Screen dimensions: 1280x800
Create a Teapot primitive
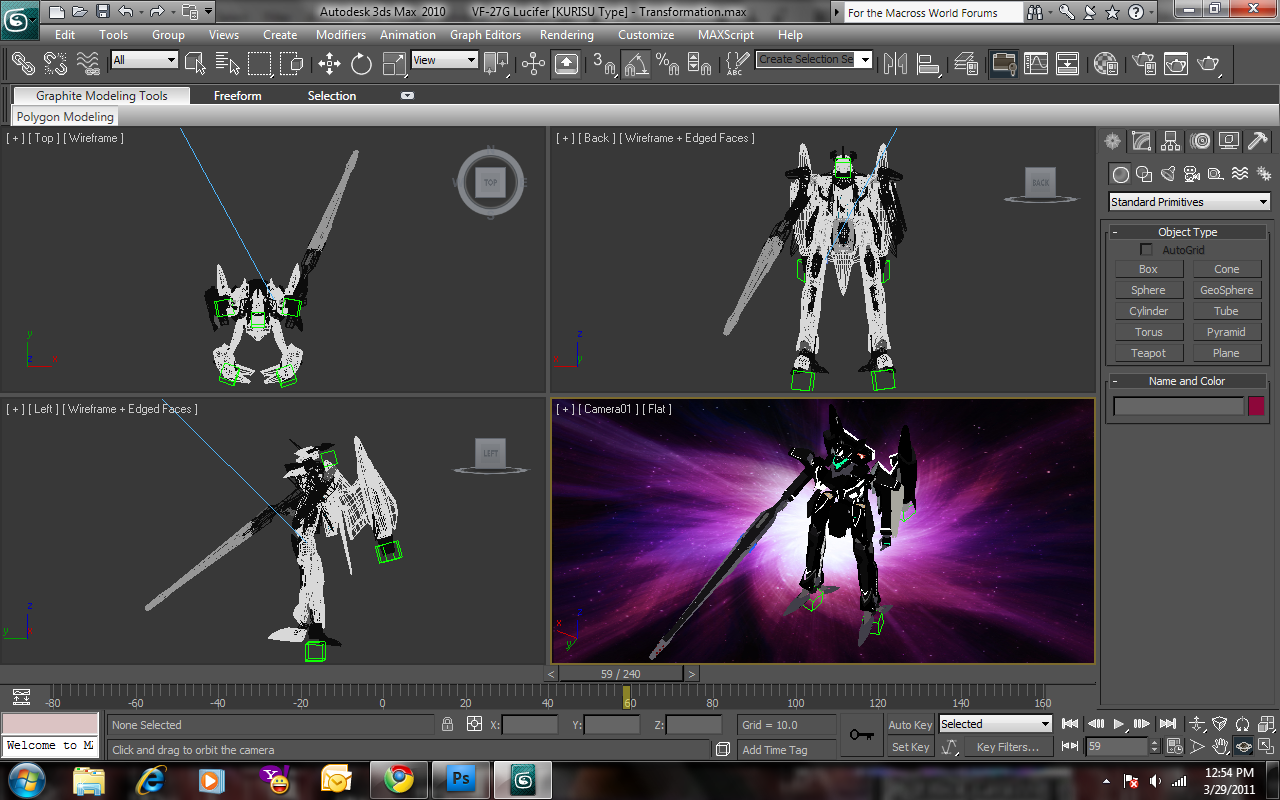tap(1148, 353)
